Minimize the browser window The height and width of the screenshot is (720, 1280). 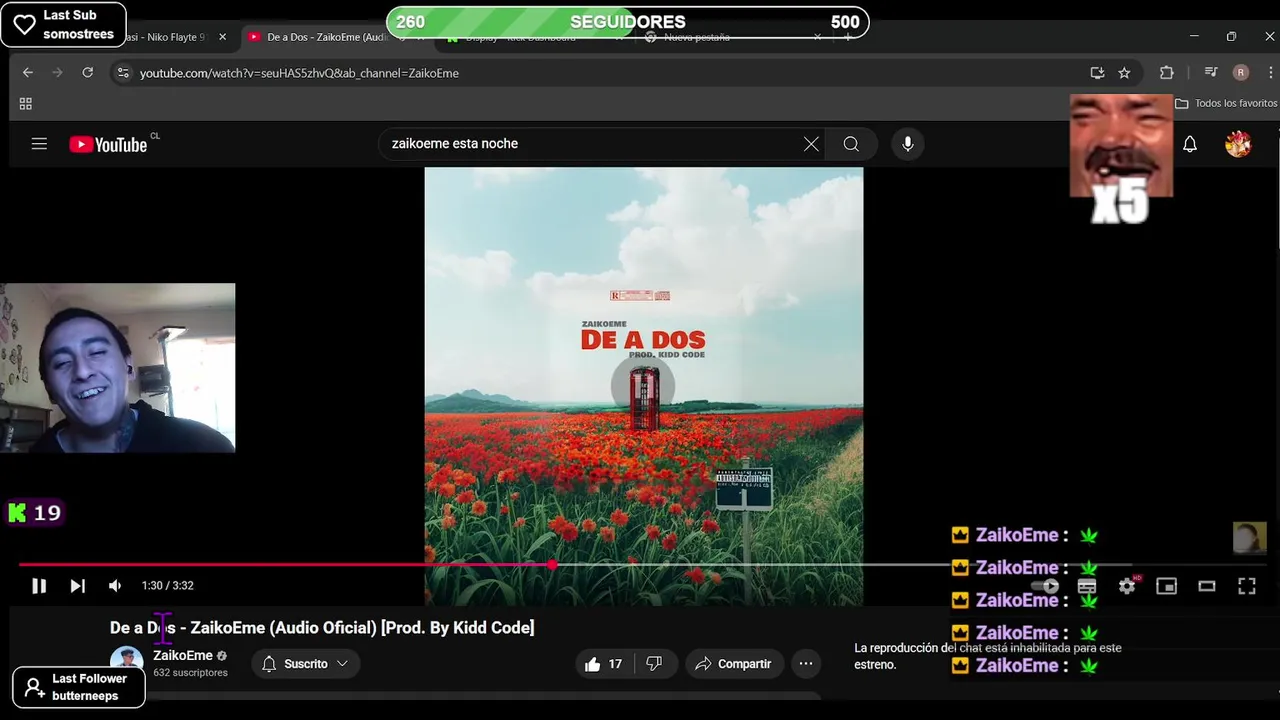(1194, 37)
